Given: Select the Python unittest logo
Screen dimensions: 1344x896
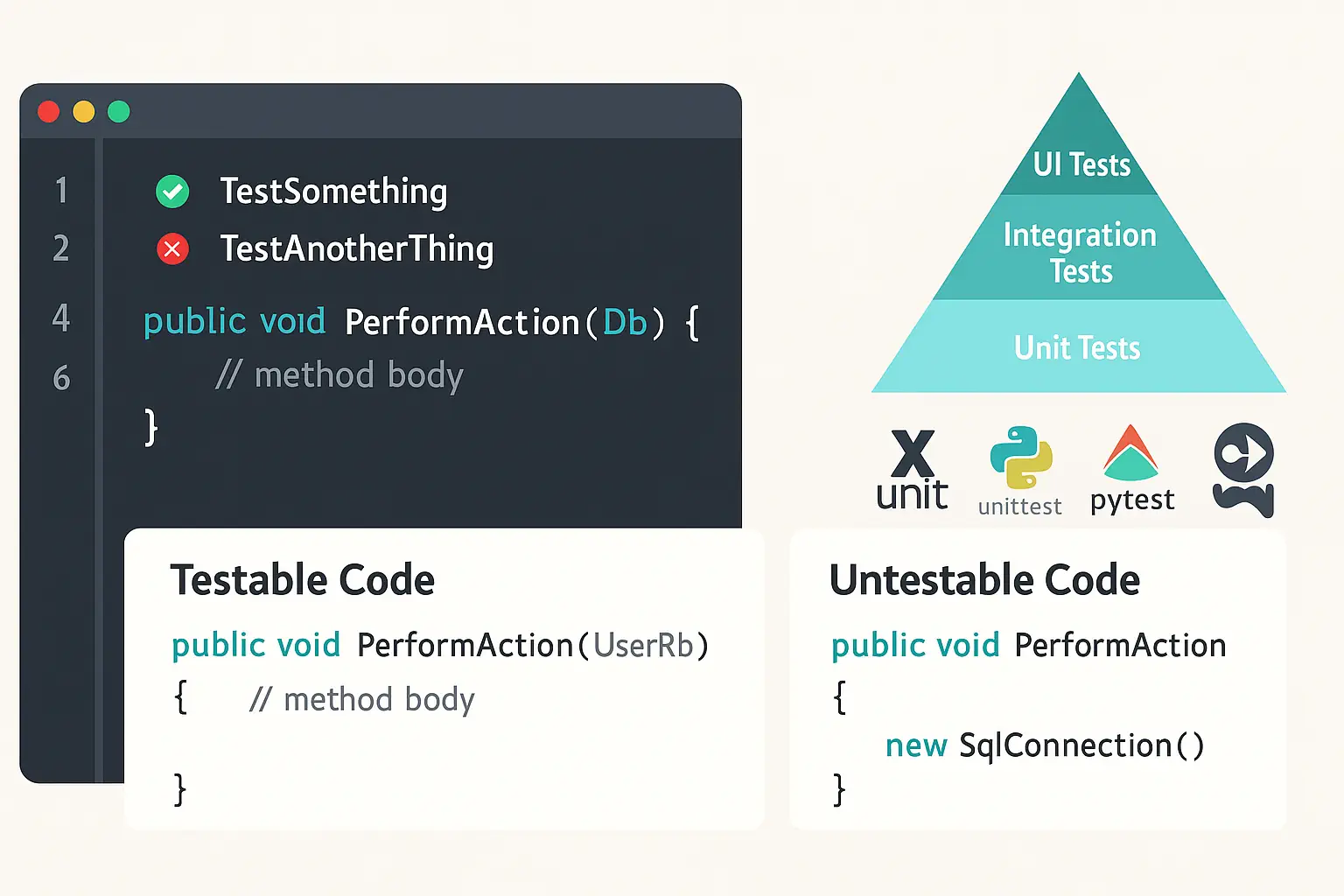Looking at the screenshot, I should coord(1020,471).
